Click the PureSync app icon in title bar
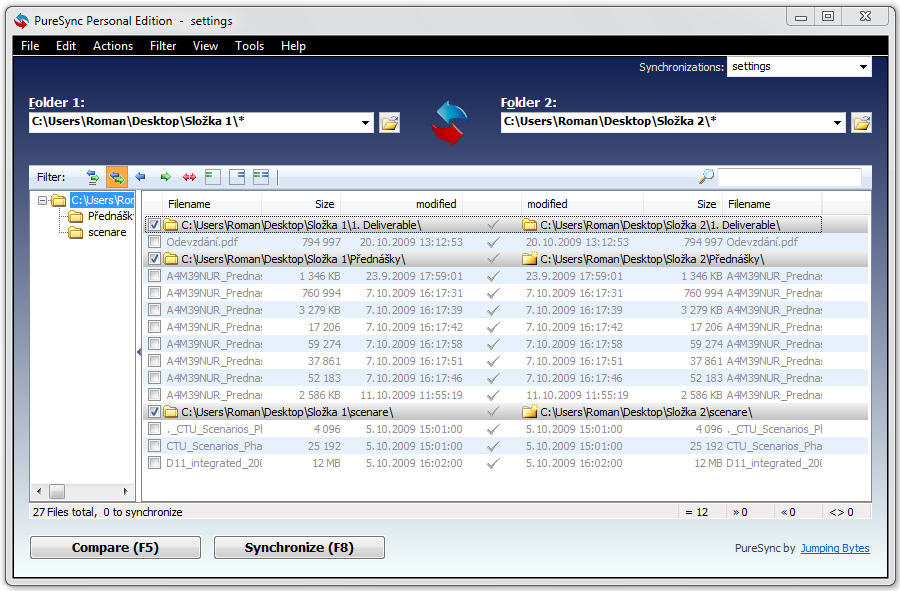This screenshot has height=591, width=900. [x=22, y=21]
